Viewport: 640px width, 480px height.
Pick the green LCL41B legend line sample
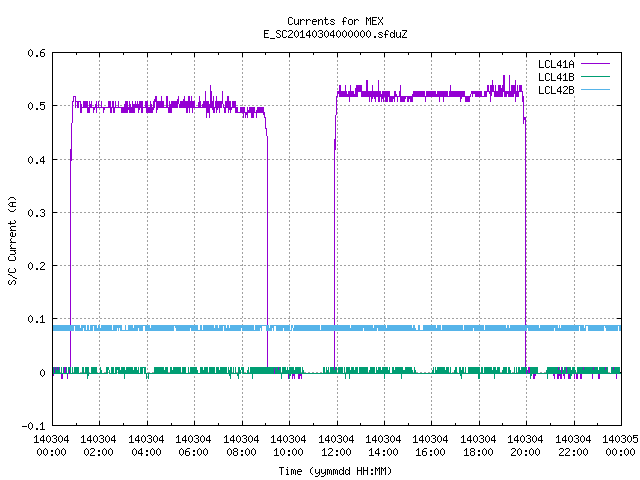[595, 77]
